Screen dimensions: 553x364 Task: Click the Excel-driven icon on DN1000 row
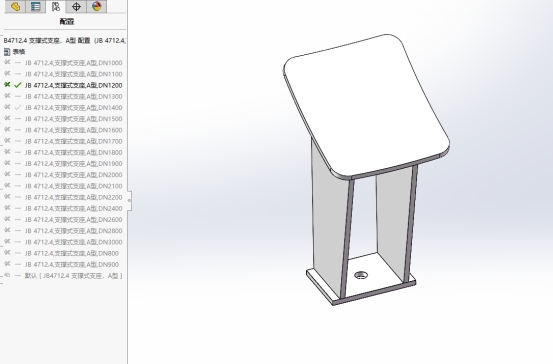(7, 62)
